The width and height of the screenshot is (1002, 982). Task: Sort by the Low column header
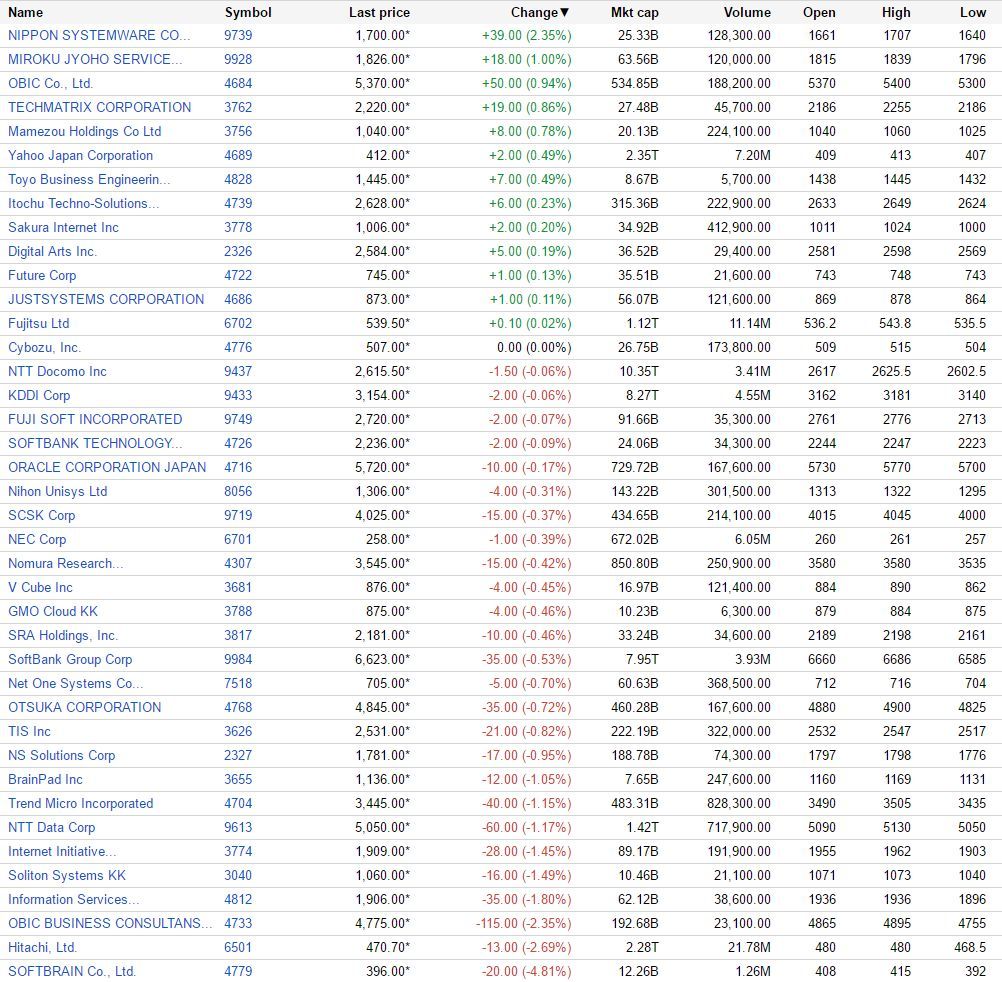point(973,12)
